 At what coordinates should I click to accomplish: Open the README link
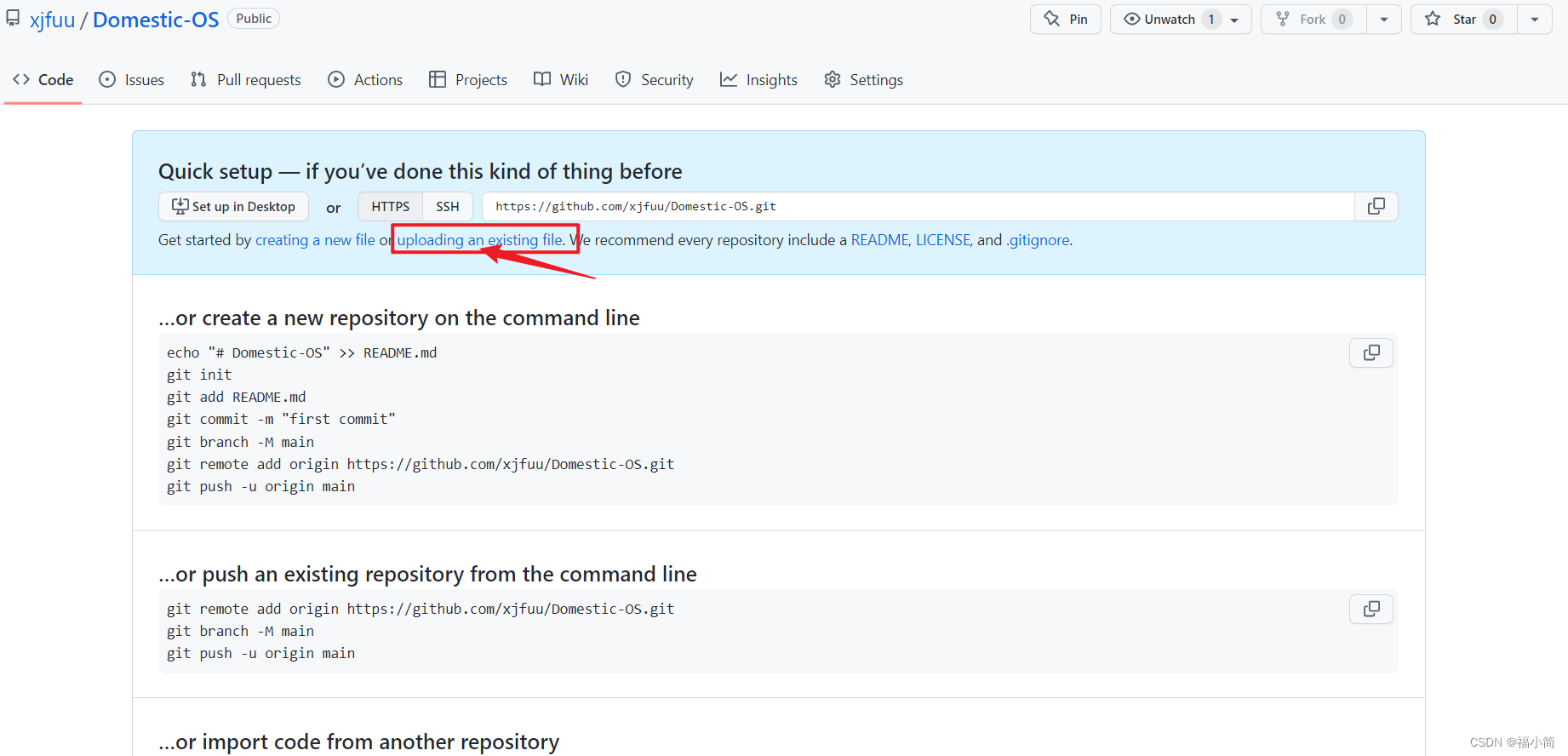tap(879, 240)
